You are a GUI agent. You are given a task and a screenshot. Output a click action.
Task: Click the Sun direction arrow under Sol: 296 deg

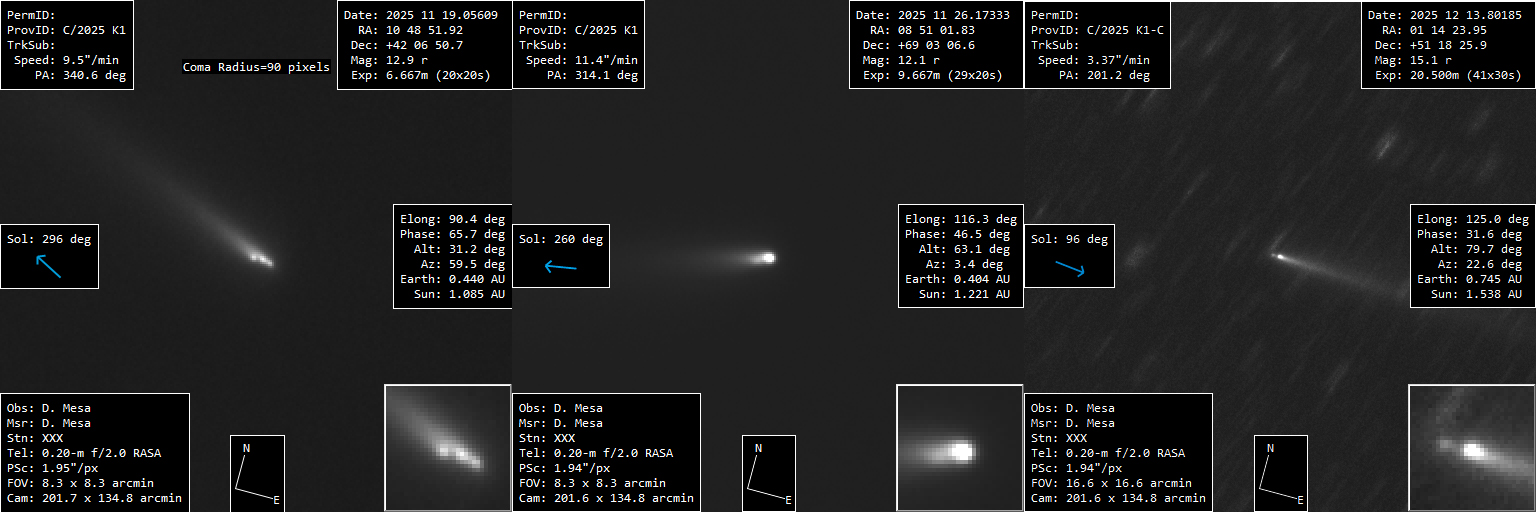click(x=49, y=266)
